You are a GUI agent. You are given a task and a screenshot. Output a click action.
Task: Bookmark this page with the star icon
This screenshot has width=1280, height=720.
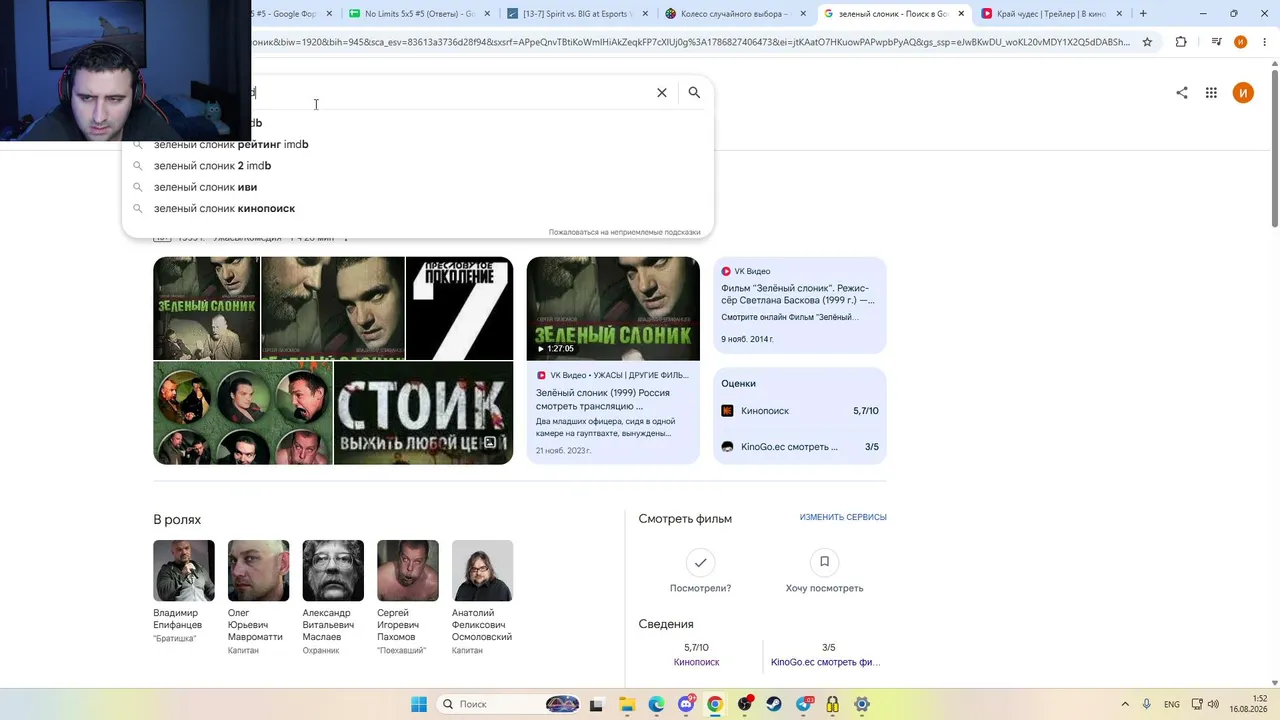[x=1147, y=42]
